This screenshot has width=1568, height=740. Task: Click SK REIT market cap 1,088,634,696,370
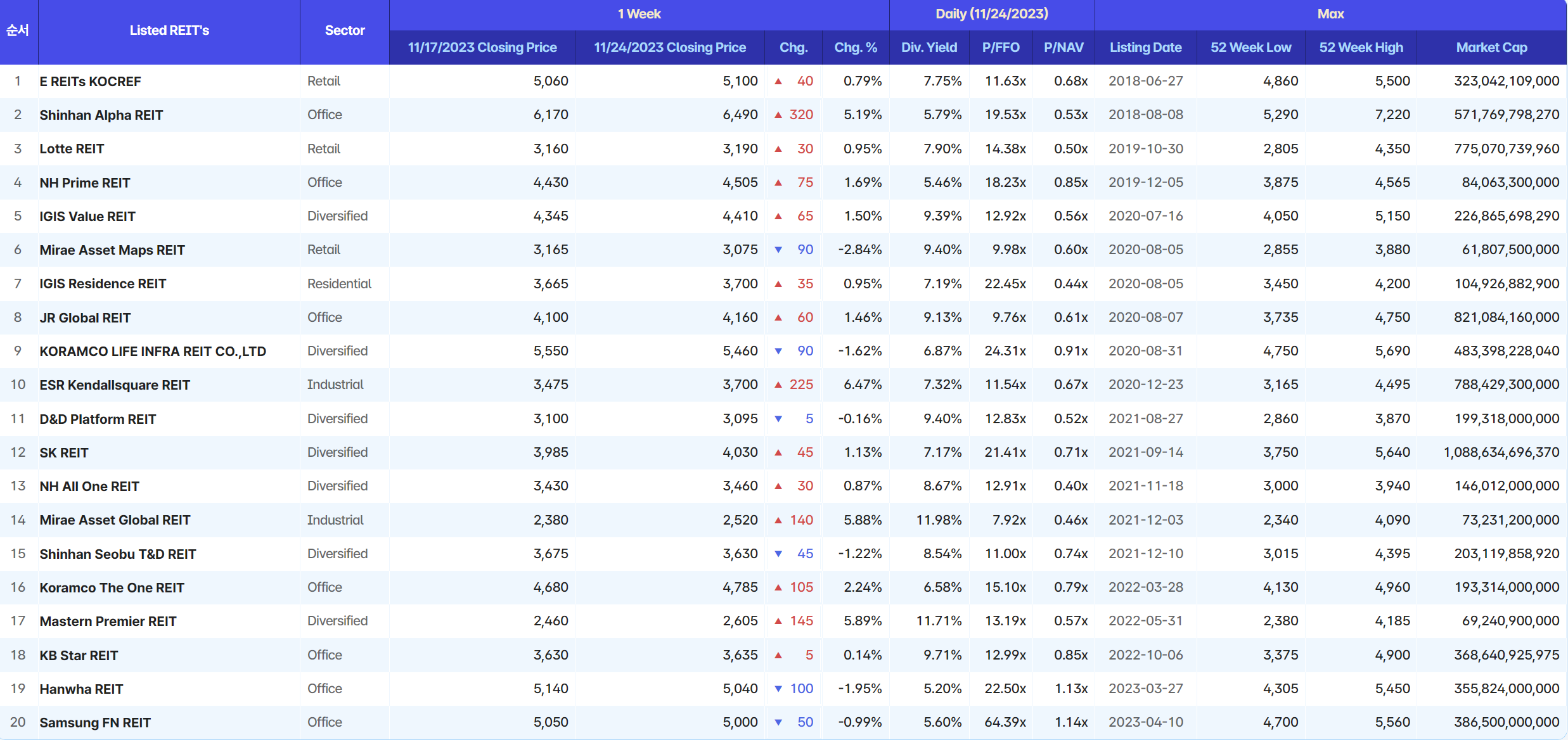click(1501, 452)
